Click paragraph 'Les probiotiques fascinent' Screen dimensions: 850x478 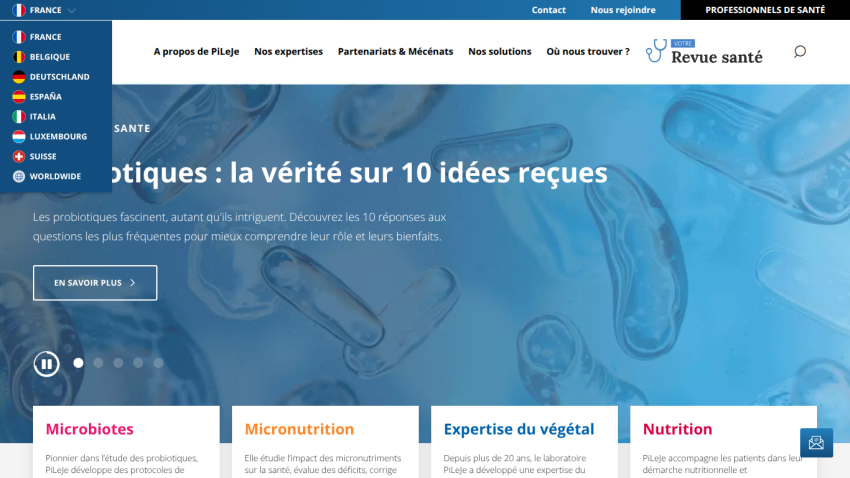point(239,227)
